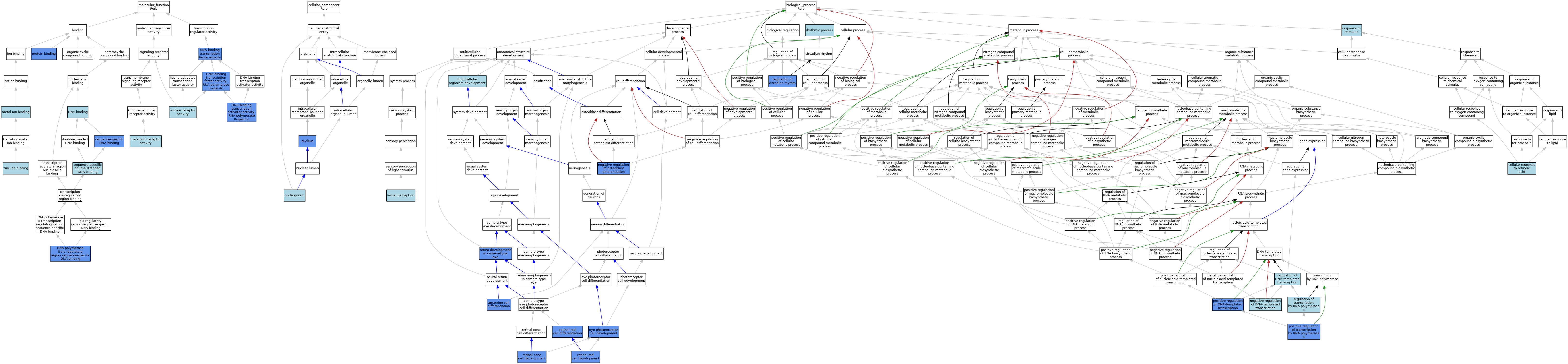
Task: Click the cation binding node
Action: tap(16, 81)
